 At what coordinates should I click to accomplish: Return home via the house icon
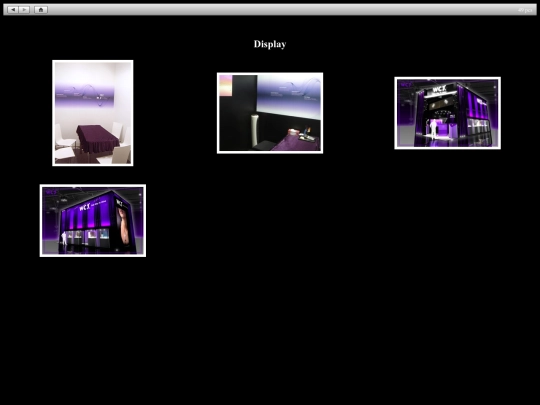pyautogui.click(x=41, y=10)
